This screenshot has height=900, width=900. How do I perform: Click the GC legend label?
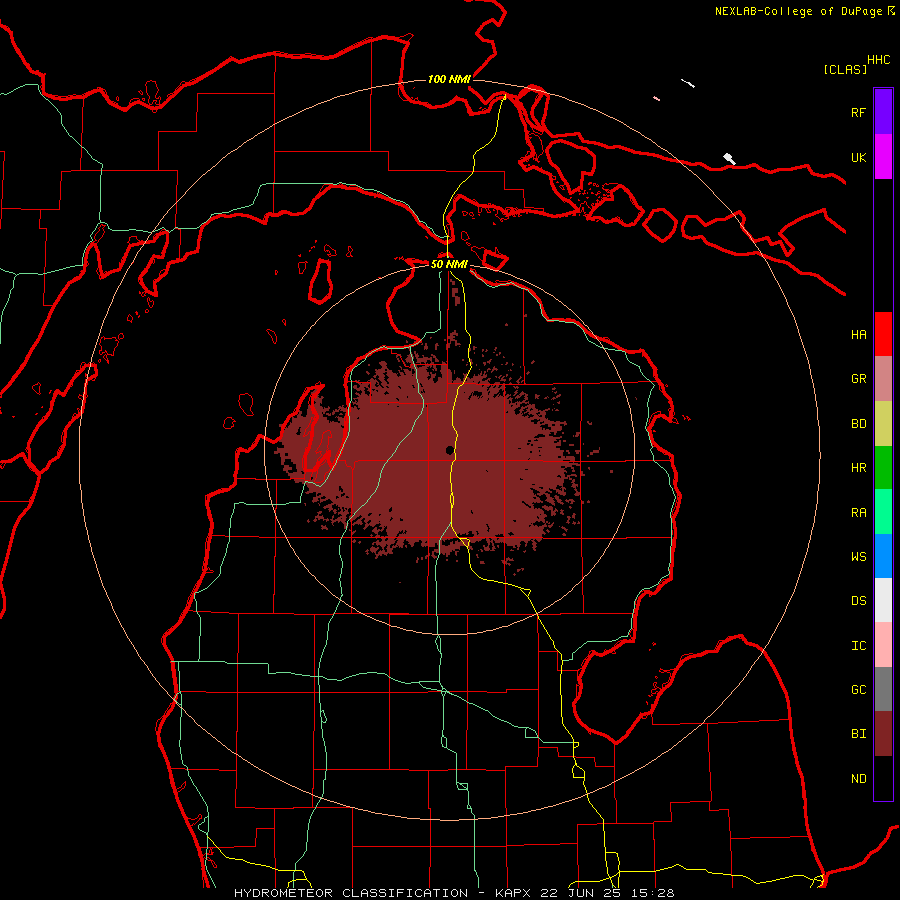858,689
